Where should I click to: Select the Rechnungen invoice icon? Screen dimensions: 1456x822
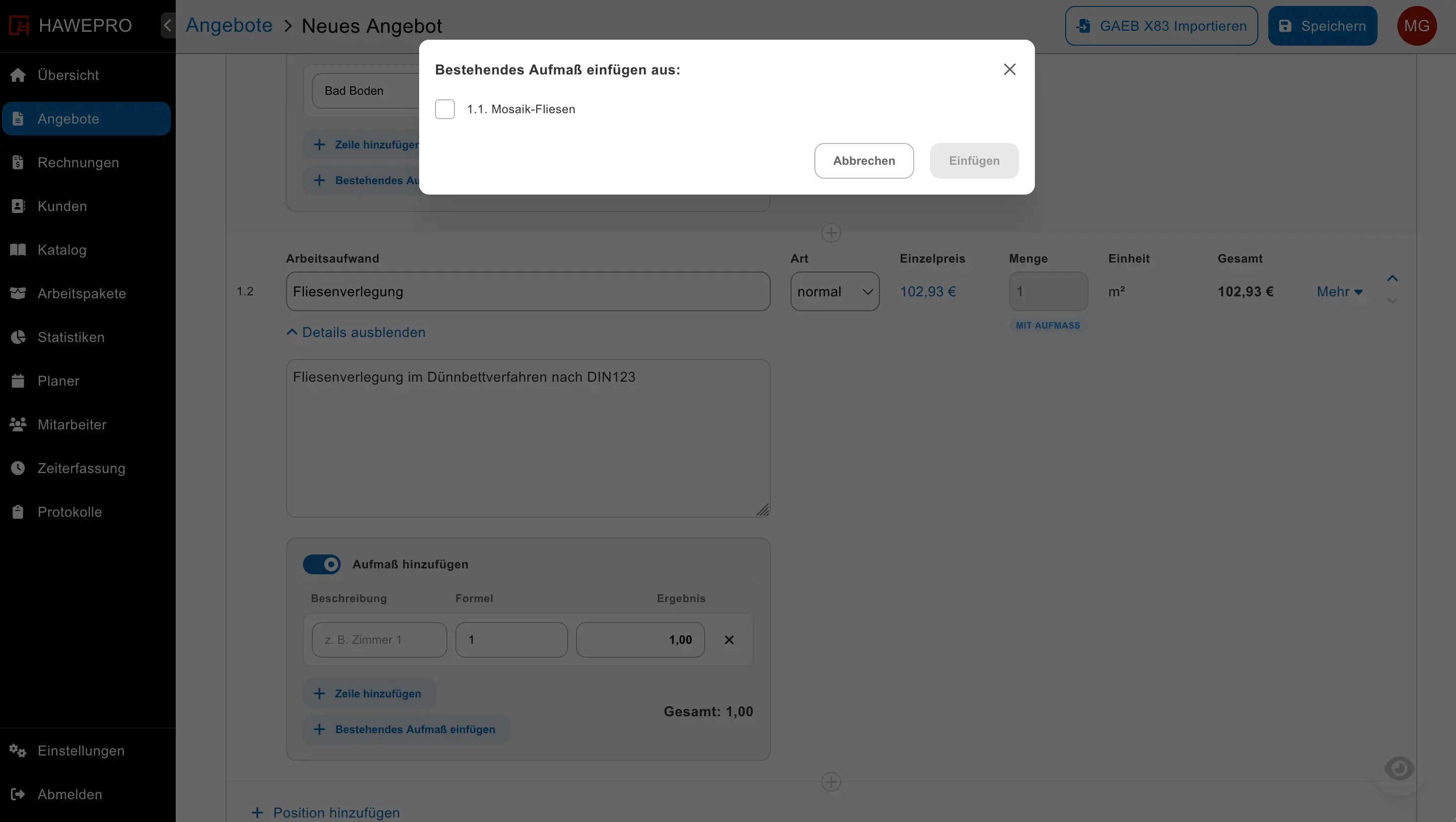[17, 162]
